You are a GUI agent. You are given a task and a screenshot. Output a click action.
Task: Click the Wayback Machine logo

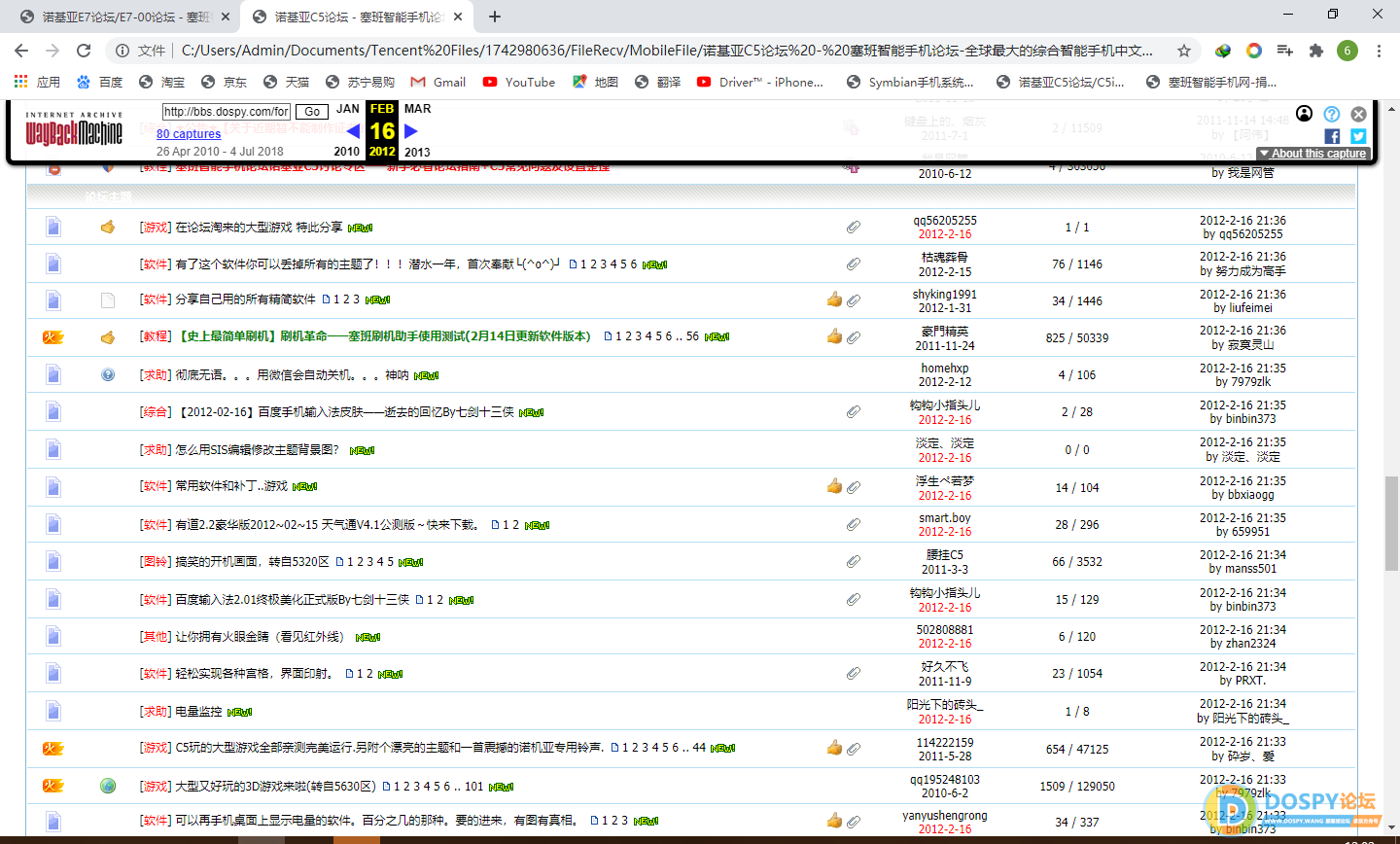tap(74, 130)
